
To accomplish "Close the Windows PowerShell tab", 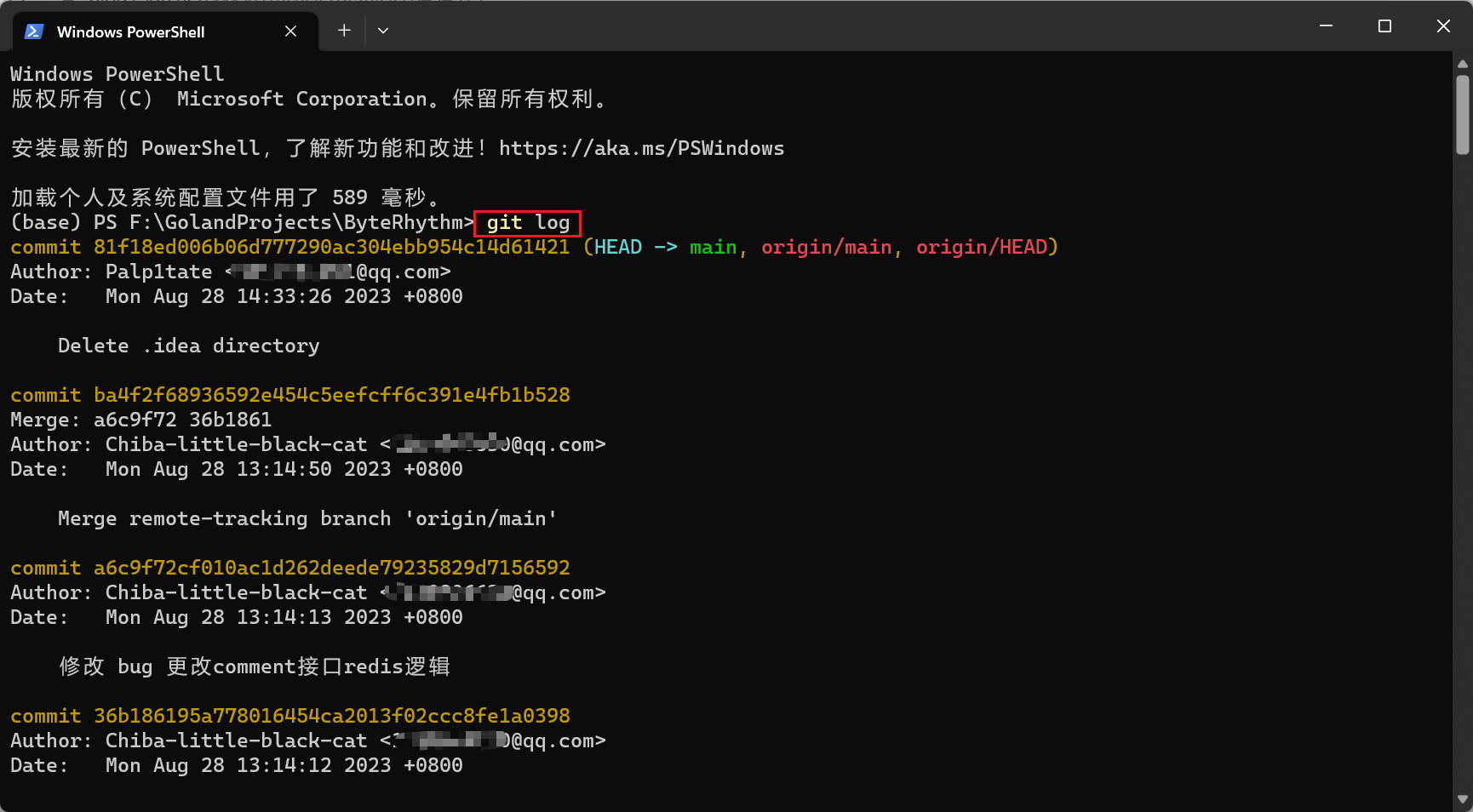I will (x=290, y=31).
